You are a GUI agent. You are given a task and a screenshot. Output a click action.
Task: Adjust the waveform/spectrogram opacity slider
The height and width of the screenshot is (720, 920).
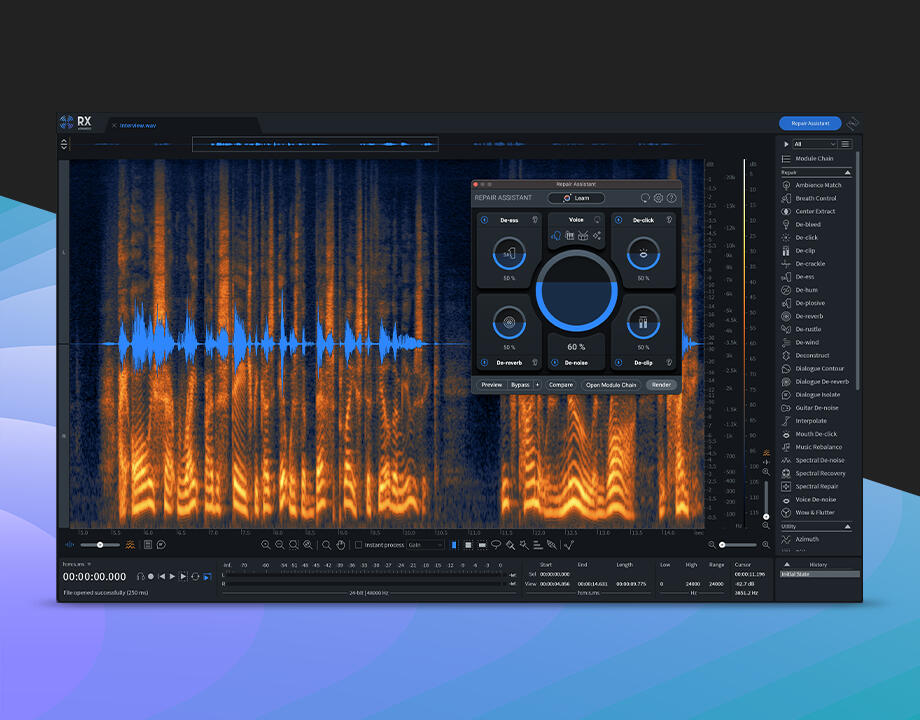click(x=100, y=545)
